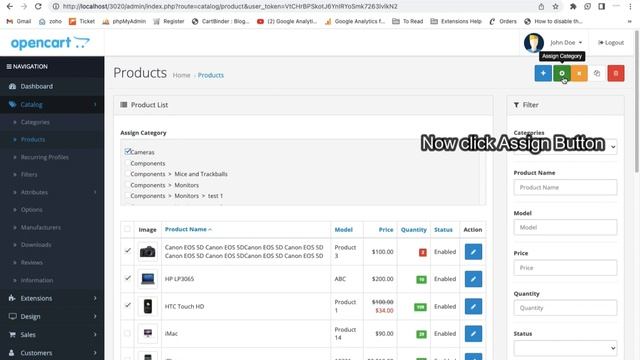Sort by Quantity column header
640x360 pixels.
click(413, 229)
